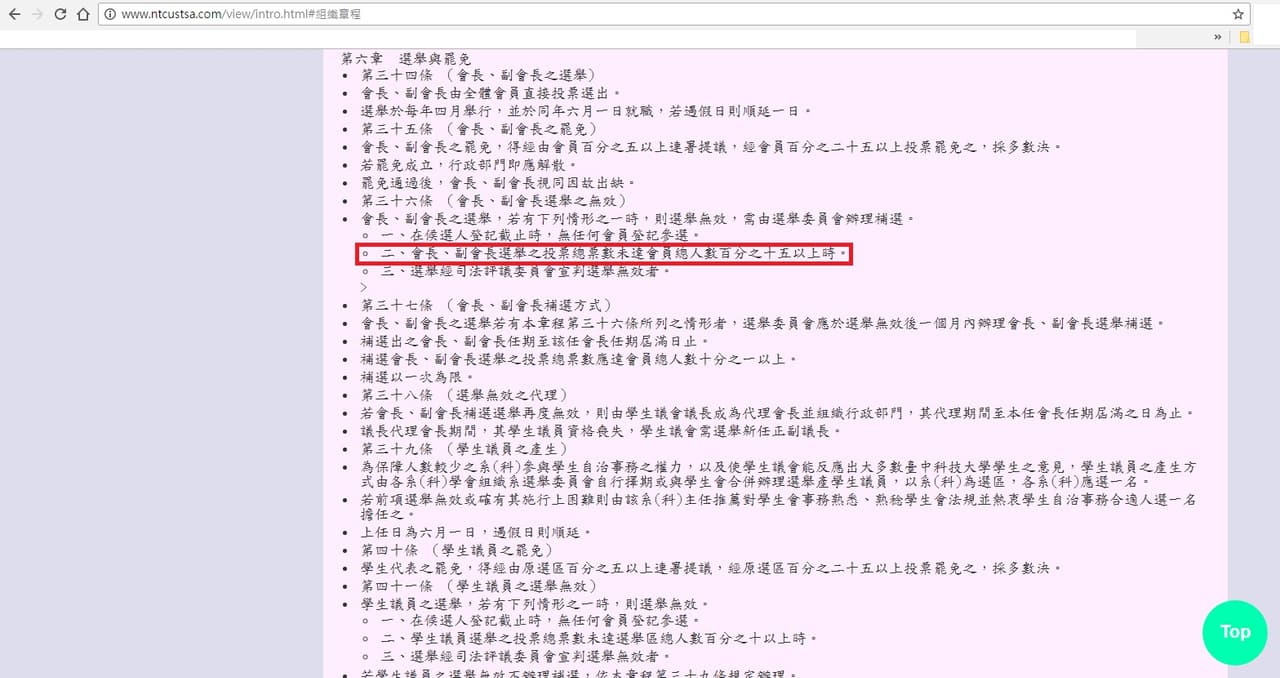This screenshot has width=1280, height=678.
Task: Open the home page icon
Action: pyautogui.click(x=84, y=14)
